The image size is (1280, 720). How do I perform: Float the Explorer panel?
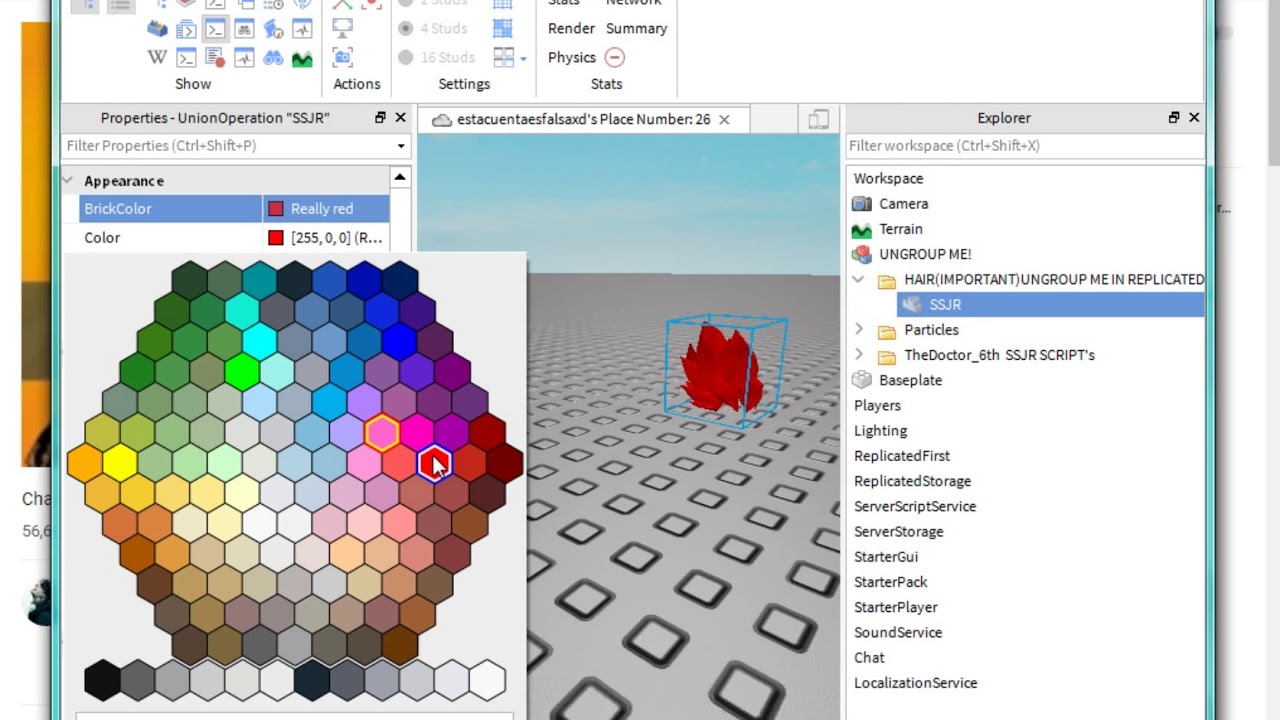click(x=1174, y=117)
